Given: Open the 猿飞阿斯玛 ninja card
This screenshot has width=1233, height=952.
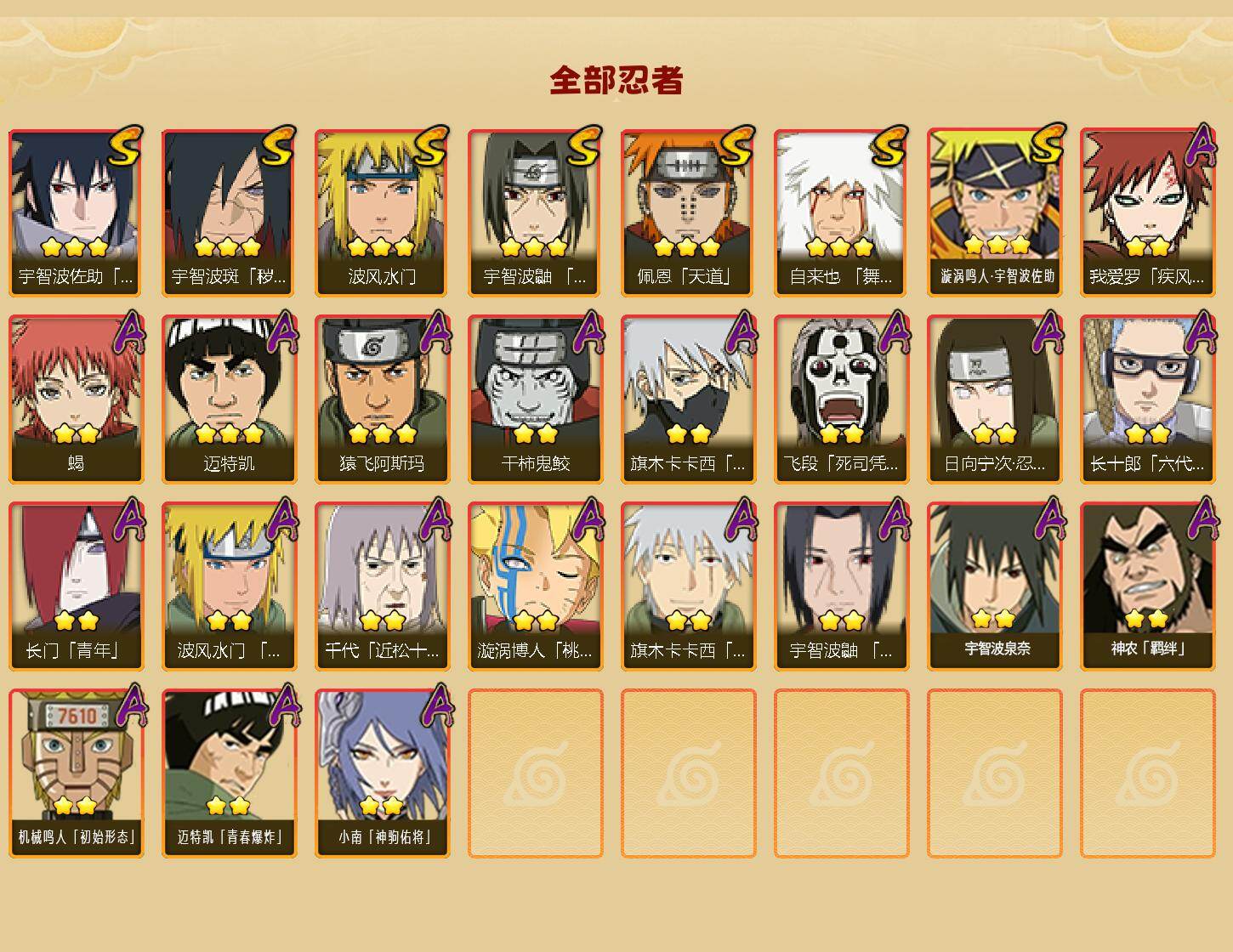Looking at the screenshot, I should click(382, 399).
